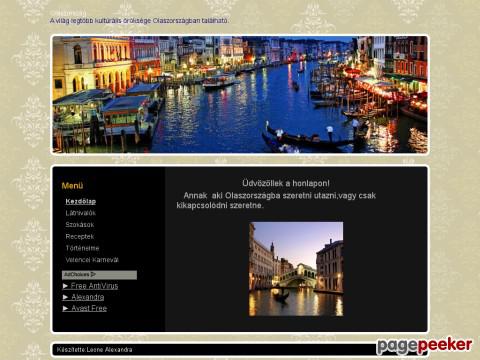The image size is (480, 360).
Task: Click the faint site title above tagline
Action: (68, 14)
